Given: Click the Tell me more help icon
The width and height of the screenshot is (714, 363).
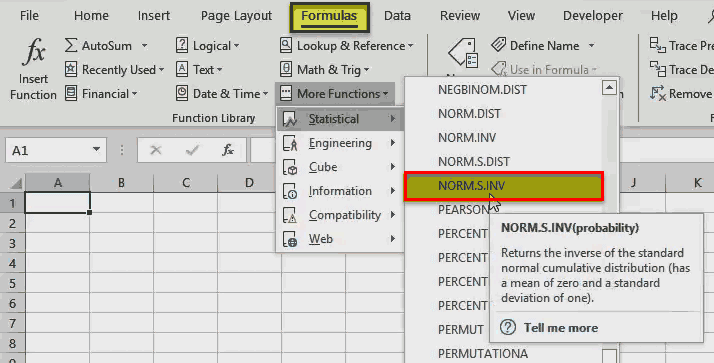Looking at the screenshot, I should click(x=508, y=327).
